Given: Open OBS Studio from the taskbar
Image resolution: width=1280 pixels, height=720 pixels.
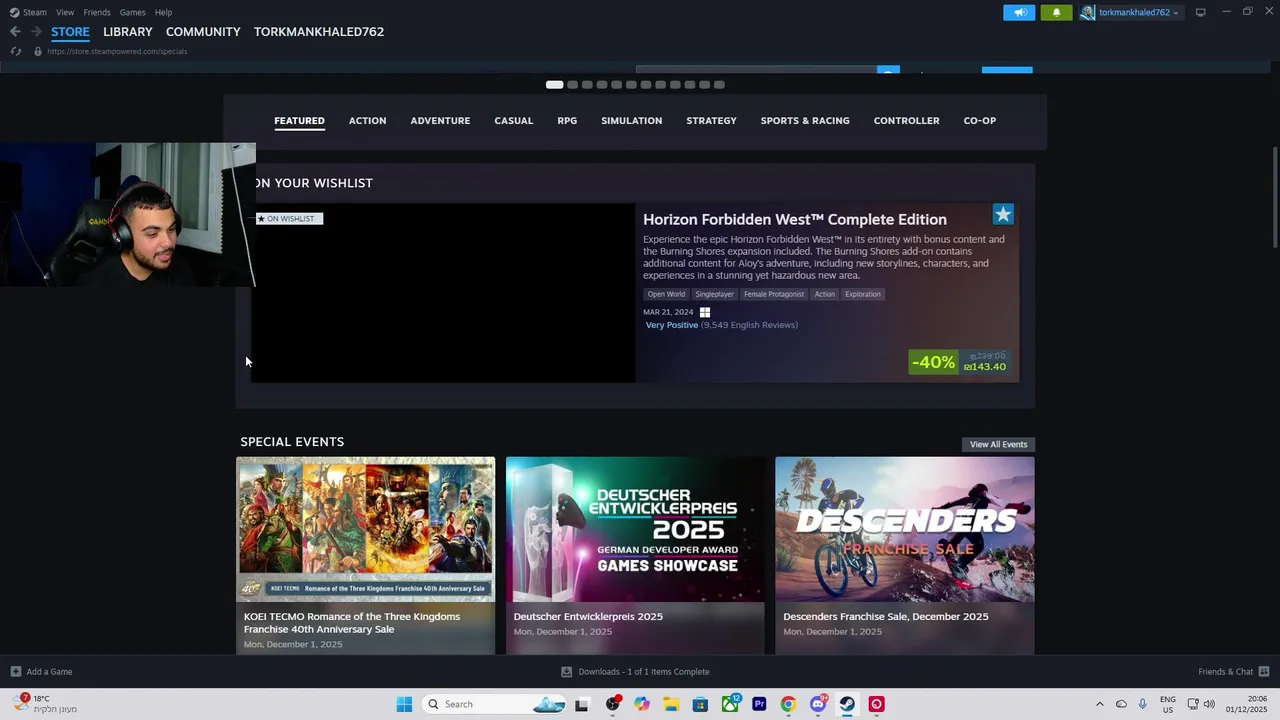Looking at the screenshot, I should [x=612, y=704].
